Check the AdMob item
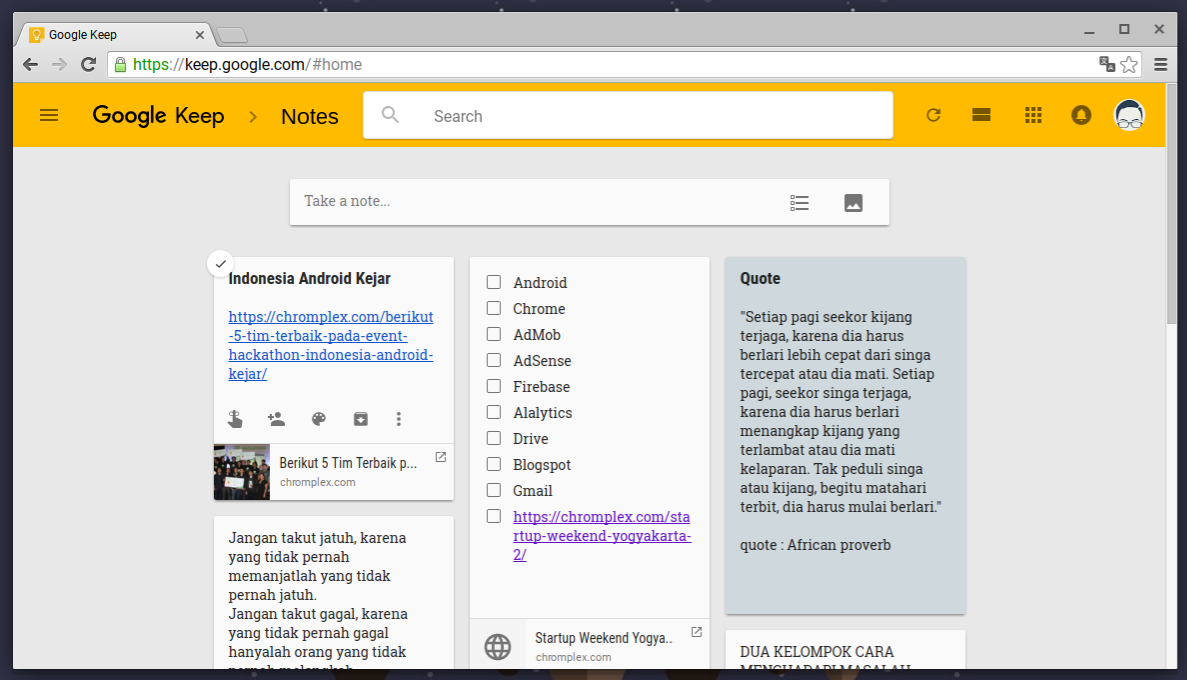This screenshot has width=1187, height=680. pyautogui.click(x=494, y=334)
